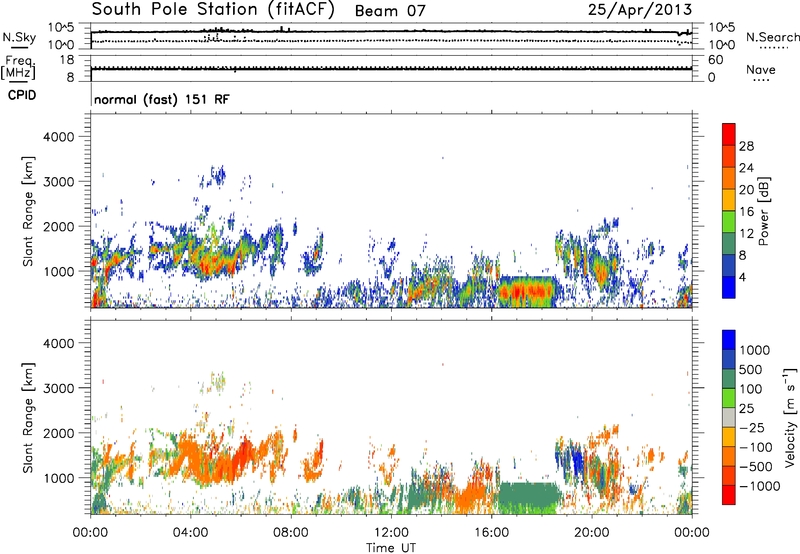
Task: Click the '28' tick on the power colorbar
Action: coord(746,146)
